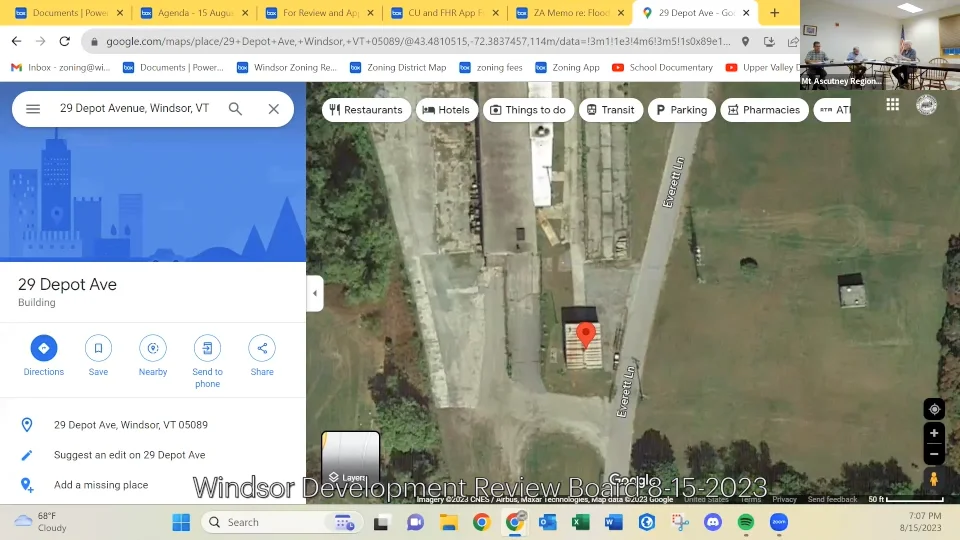960x540 pixels.
Task: Open Privacy link on map footer
Action: coord(784,500)
